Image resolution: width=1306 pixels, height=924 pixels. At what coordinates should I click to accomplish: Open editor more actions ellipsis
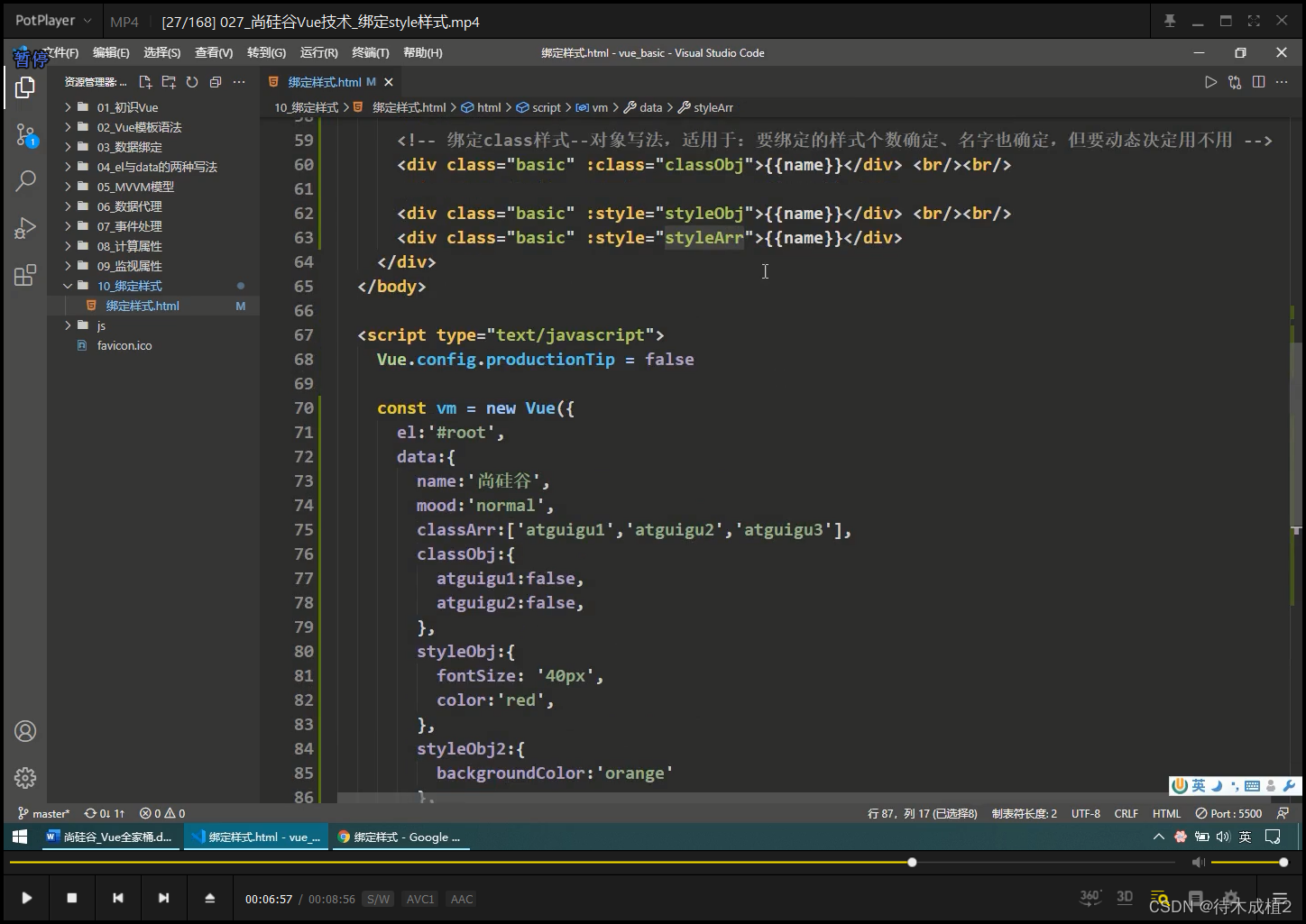click(x=1283, y=82)
